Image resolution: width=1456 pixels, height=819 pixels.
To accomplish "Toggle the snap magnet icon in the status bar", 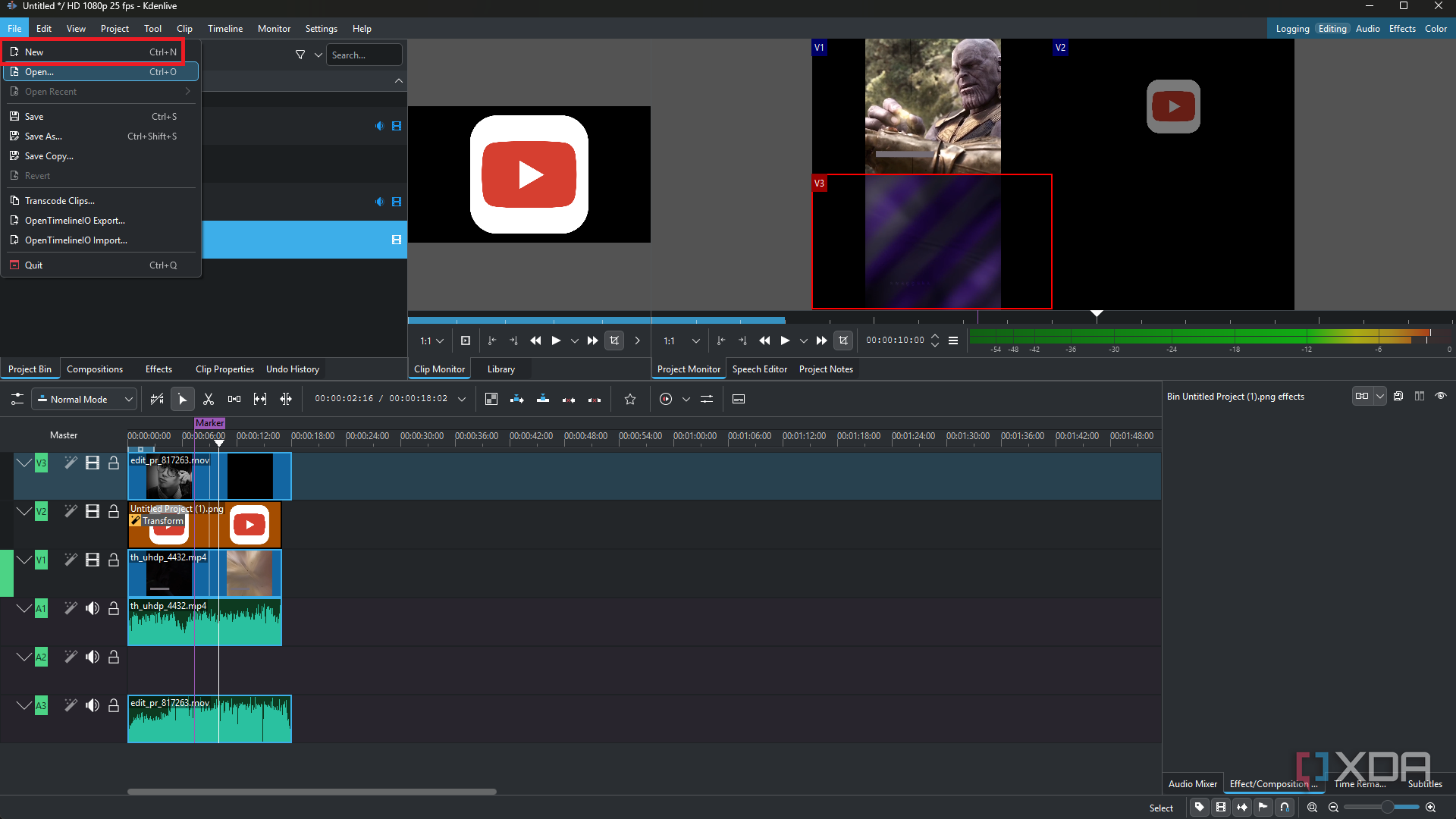I will pyautogui.click(x=1285, y=808).
